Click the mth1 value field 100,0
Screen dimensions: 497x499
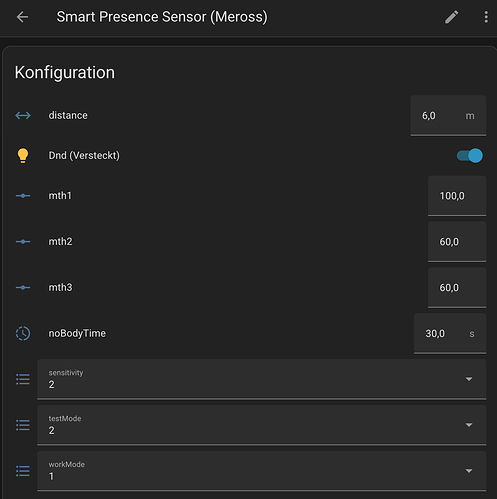[457, 196]
